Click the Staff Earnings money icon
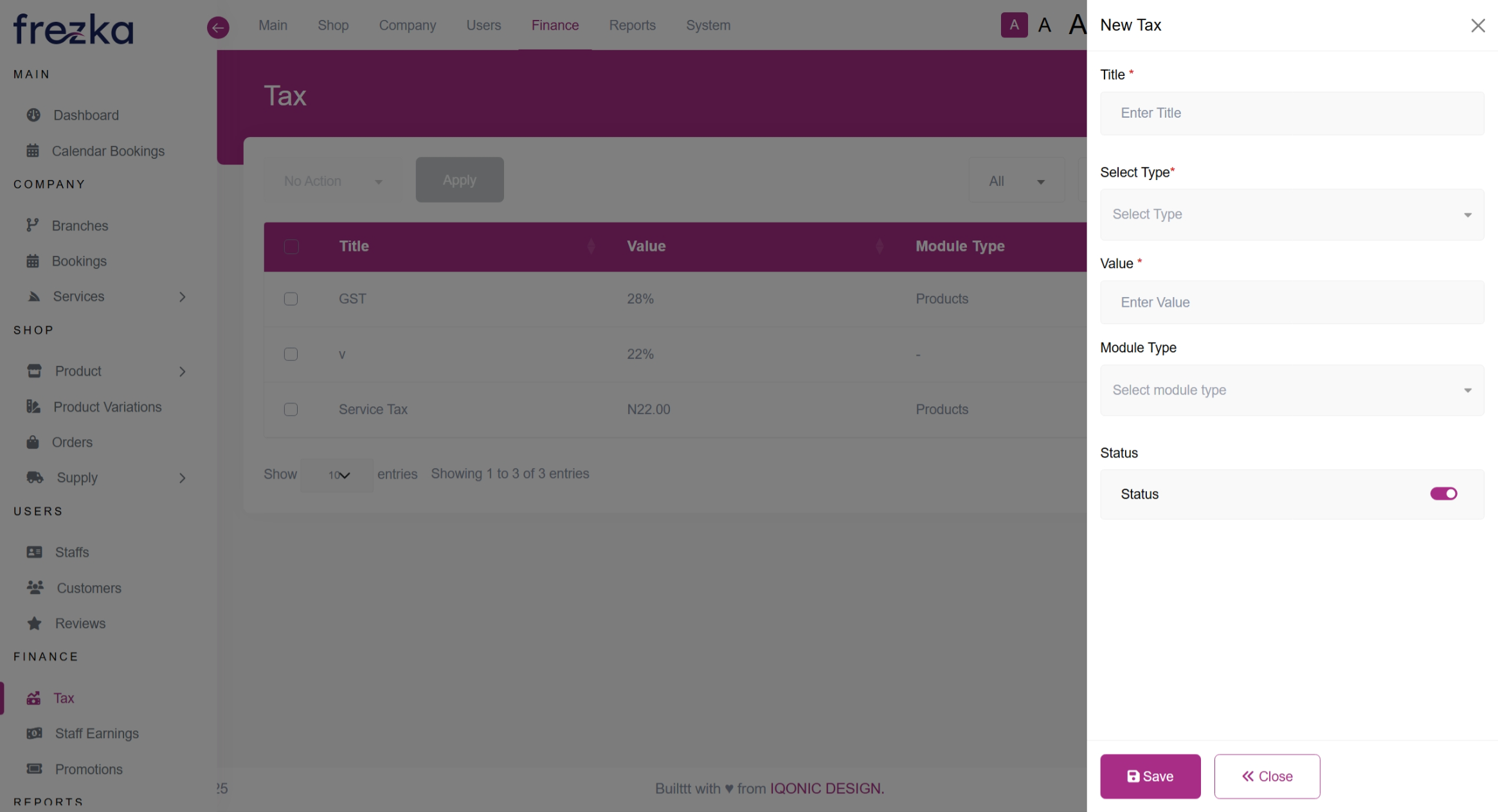Image resolution: width=1498 pixels, height=812 pixels. pyautogui.click(x=34, y=734)
